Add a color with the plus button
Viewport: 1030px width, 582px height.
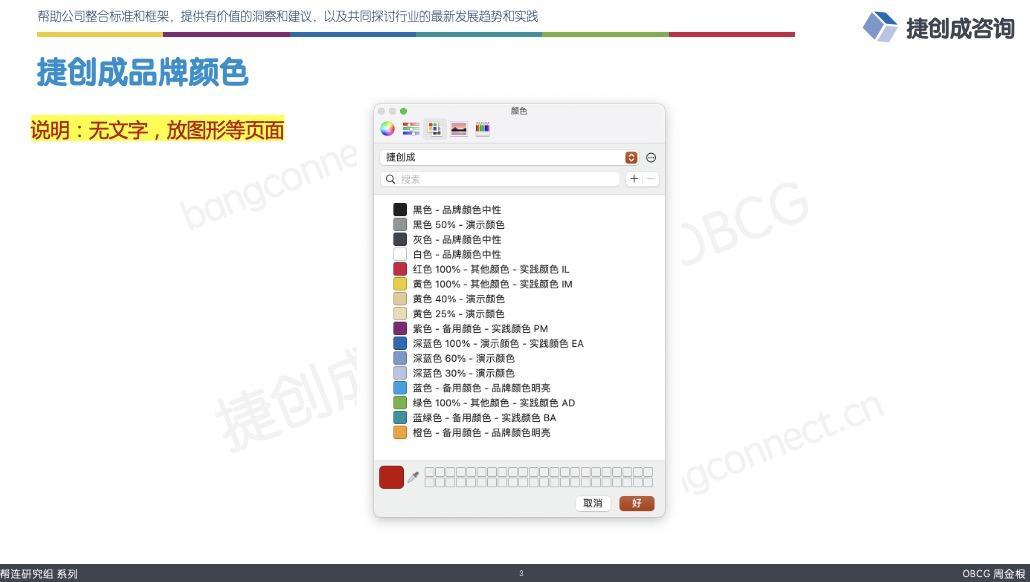click(x=634, y=179)
